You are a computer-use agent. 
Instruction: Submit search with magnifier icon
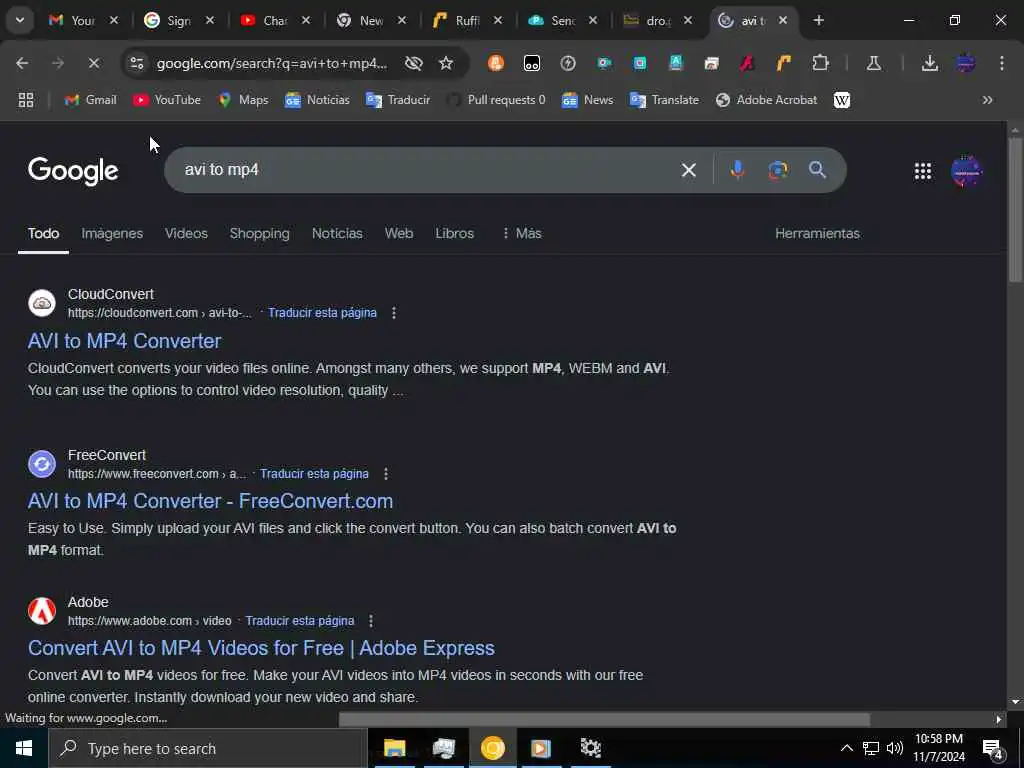[x=818, y=170]
